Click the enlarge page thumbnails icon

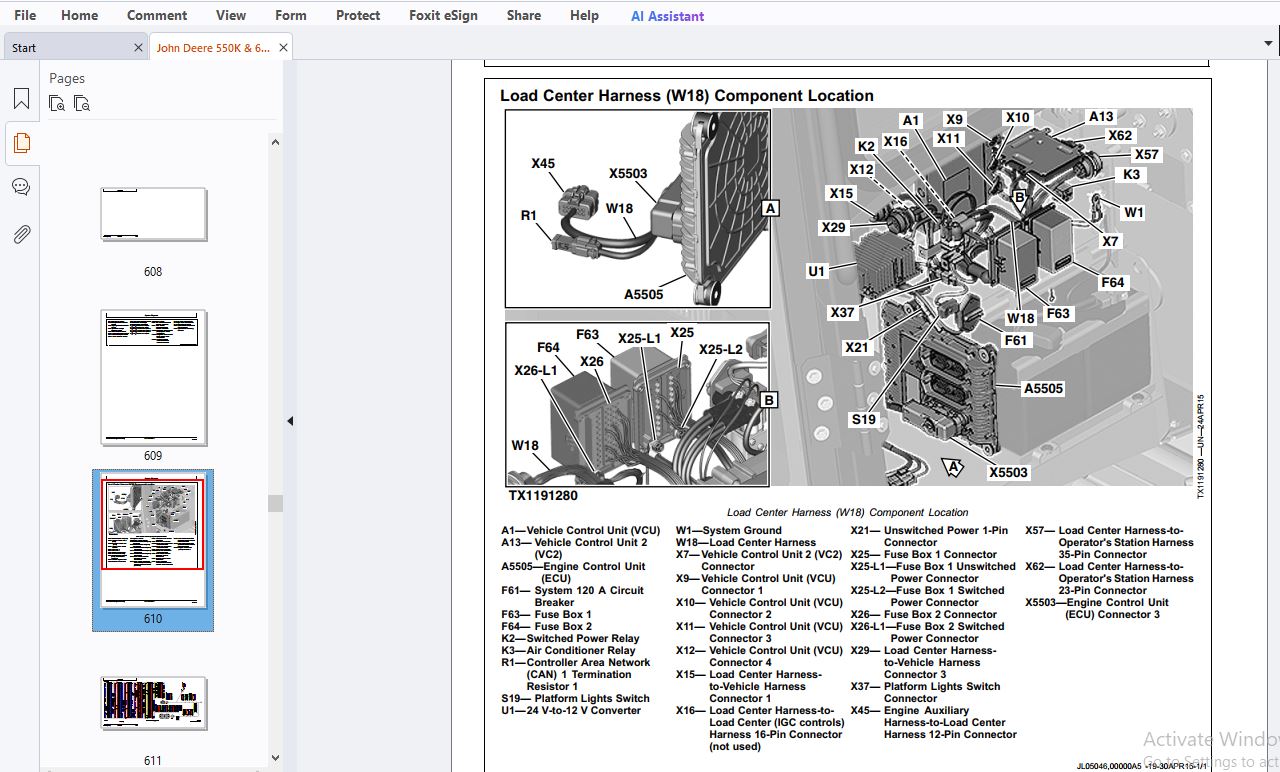(57, 103)
